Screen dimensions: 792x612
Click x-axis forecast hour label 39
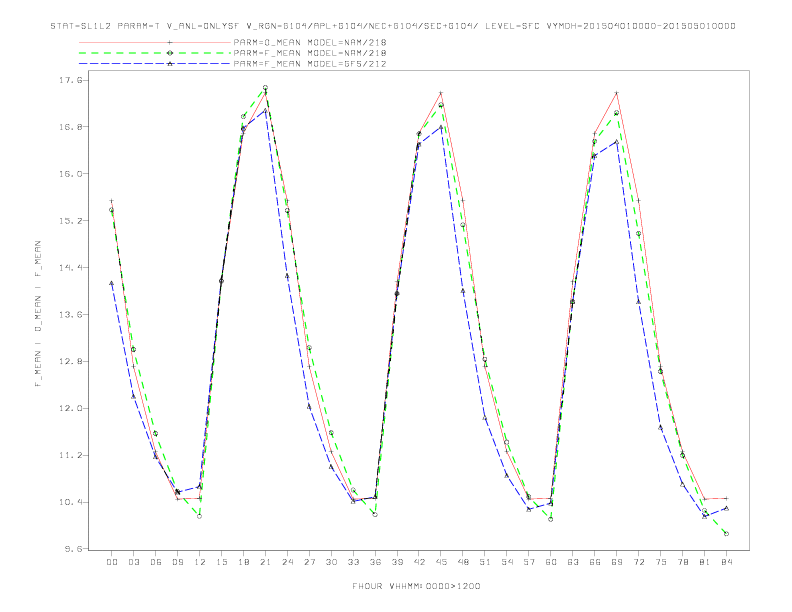click(x=398, y=562)
